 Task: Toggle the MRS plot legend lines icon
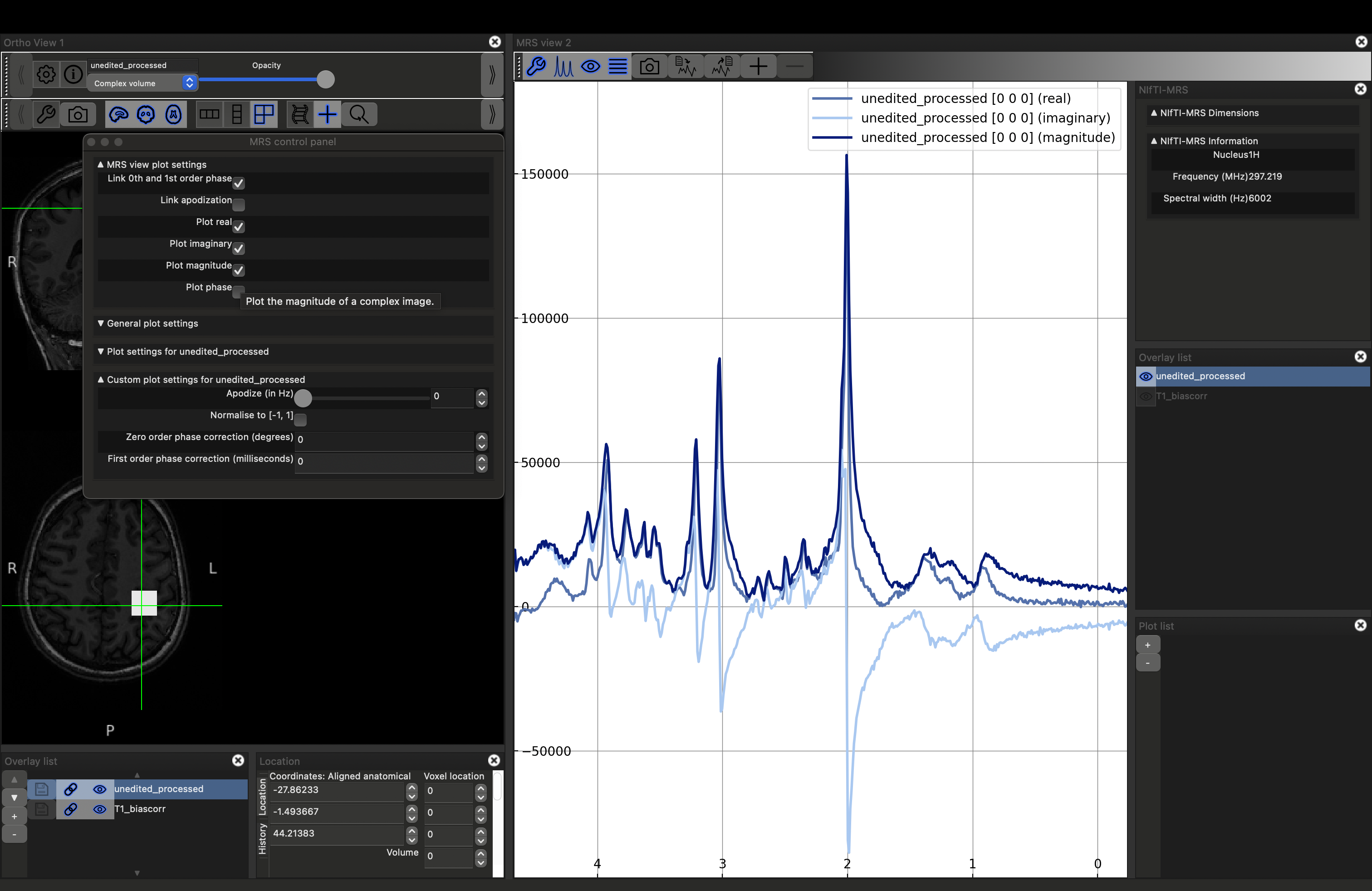(617, 67)
